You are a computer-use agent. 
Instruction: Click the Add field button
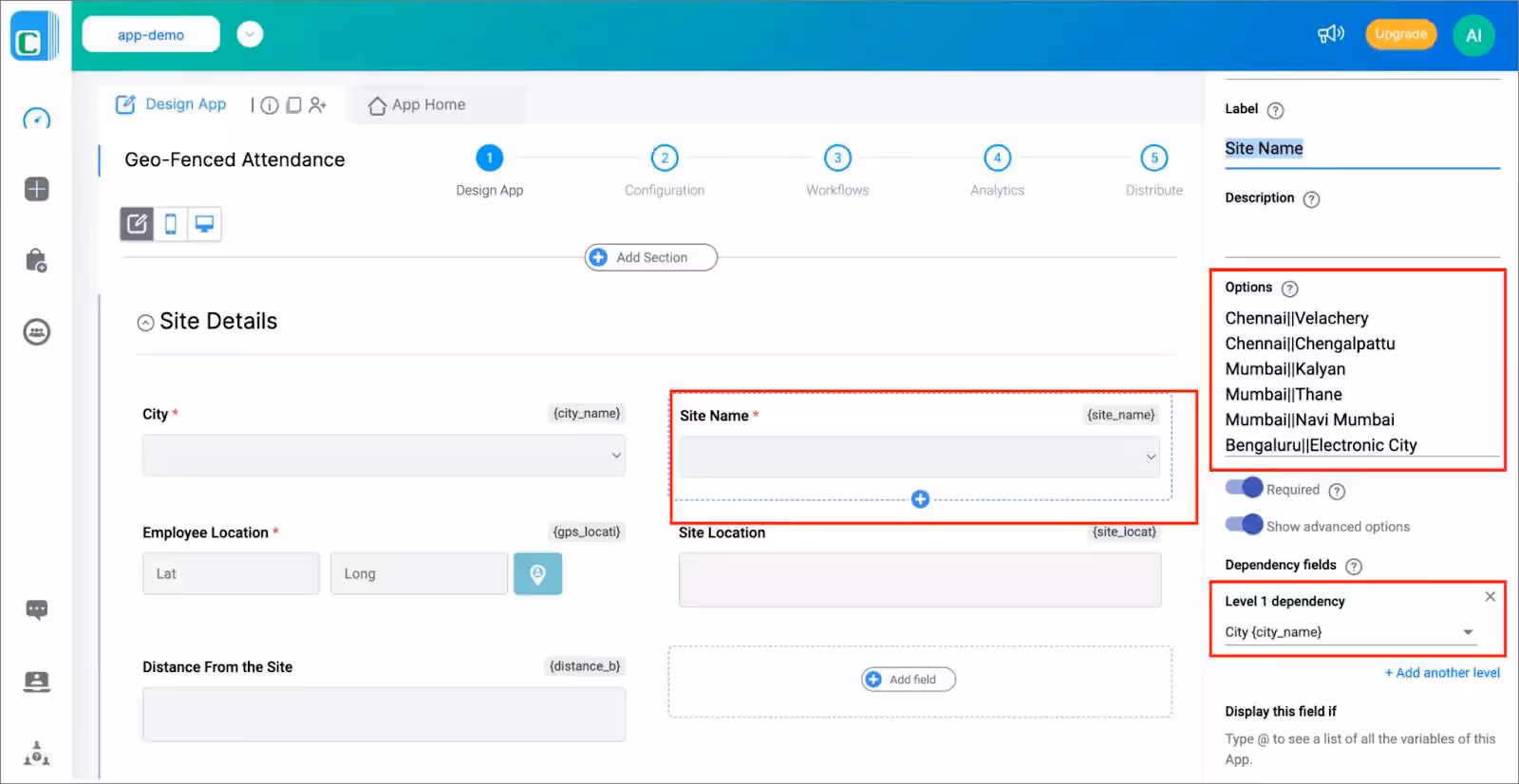pos(909,680)
